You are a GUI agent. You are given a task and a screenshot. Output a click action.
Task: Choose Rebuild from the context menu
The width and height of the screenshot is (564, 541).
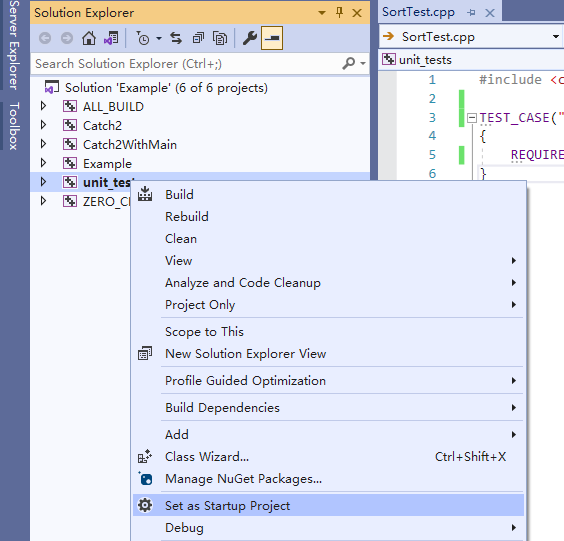[x=328, y=217]
